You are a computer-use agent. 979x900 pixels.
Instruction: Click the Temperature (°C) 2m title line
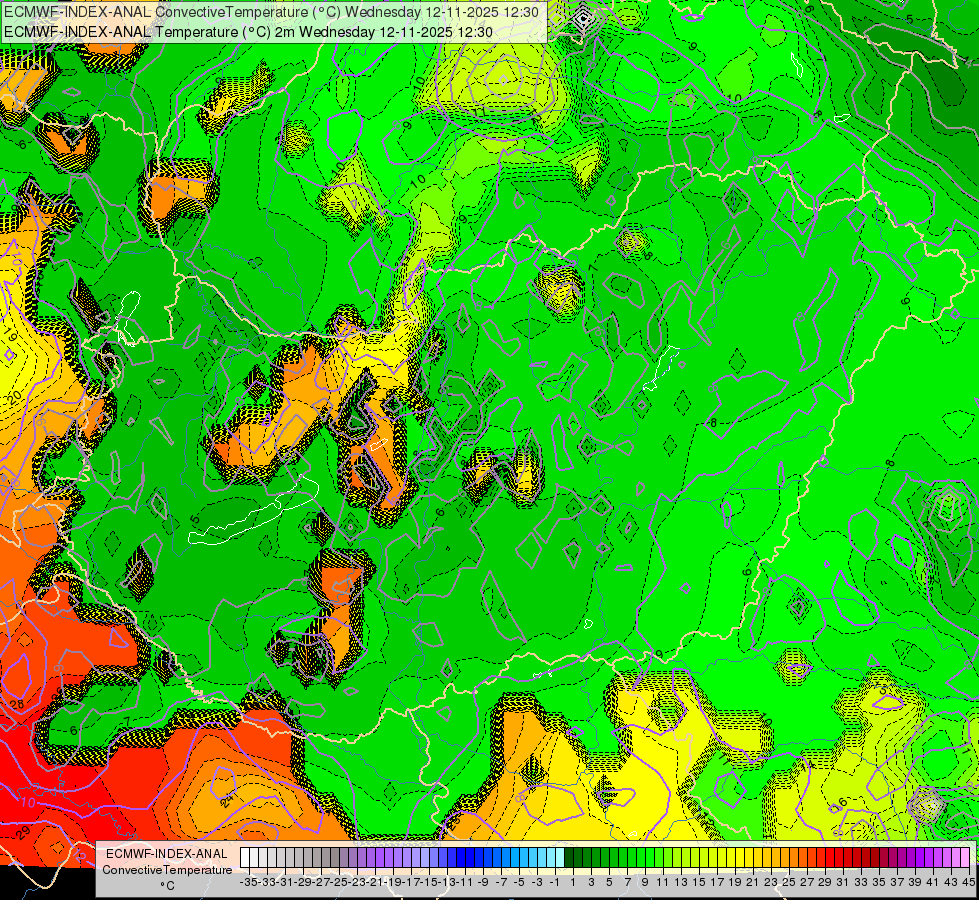point(248,32)
